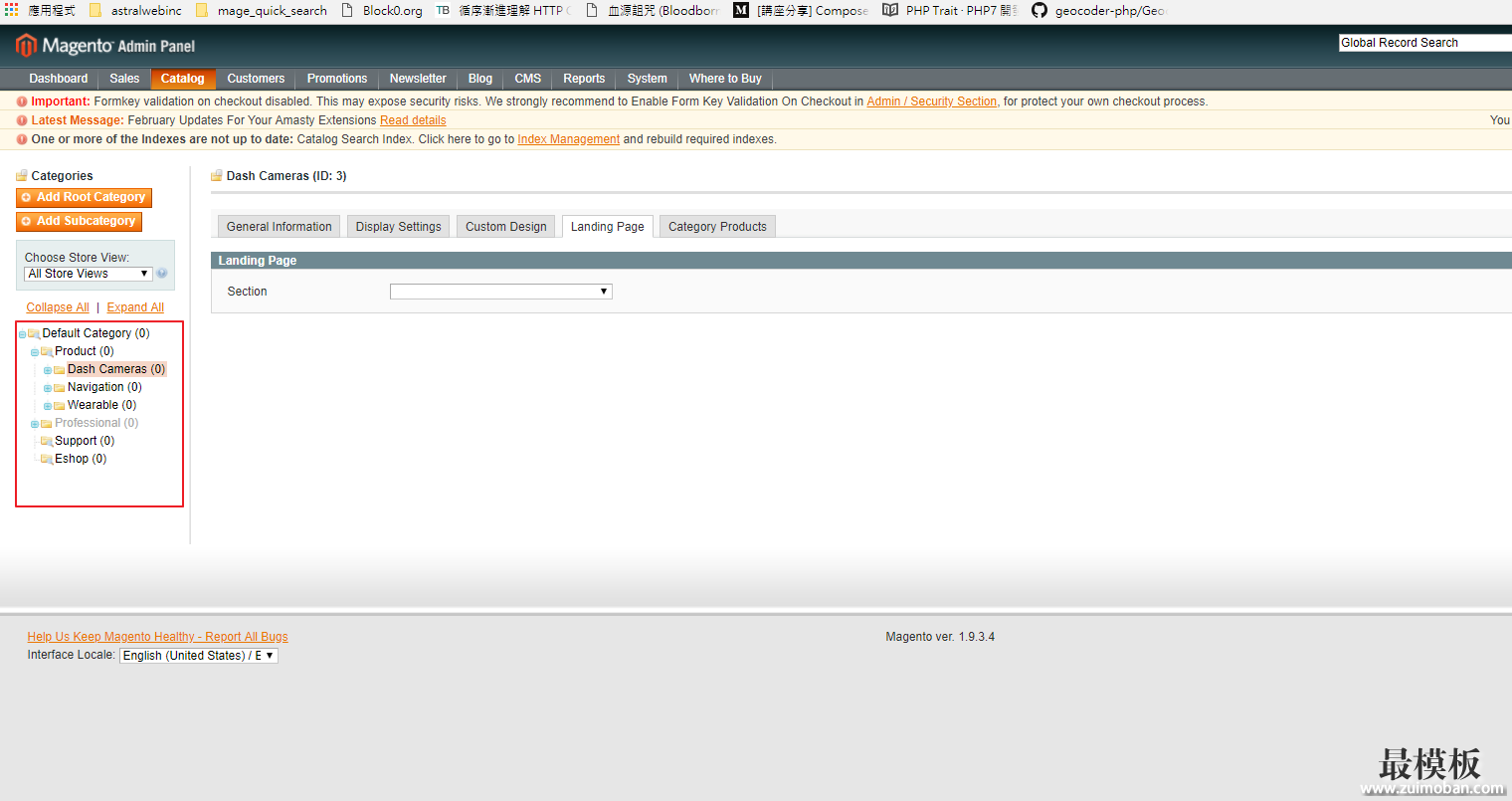Click the Support folder icon
1512x801 pixels.
[47, 441]
